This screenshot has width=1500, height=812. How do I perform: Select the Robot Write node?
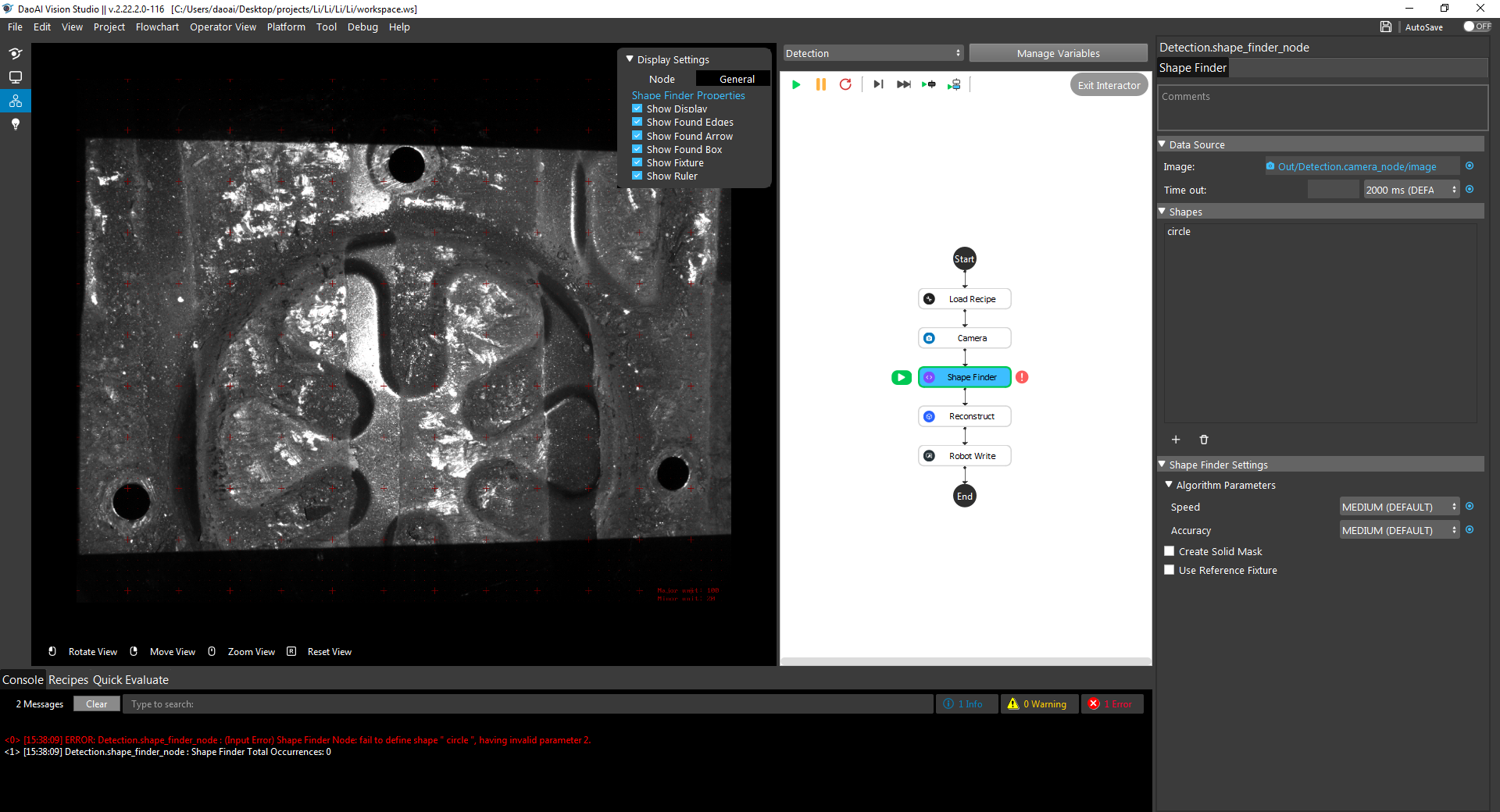965,456
